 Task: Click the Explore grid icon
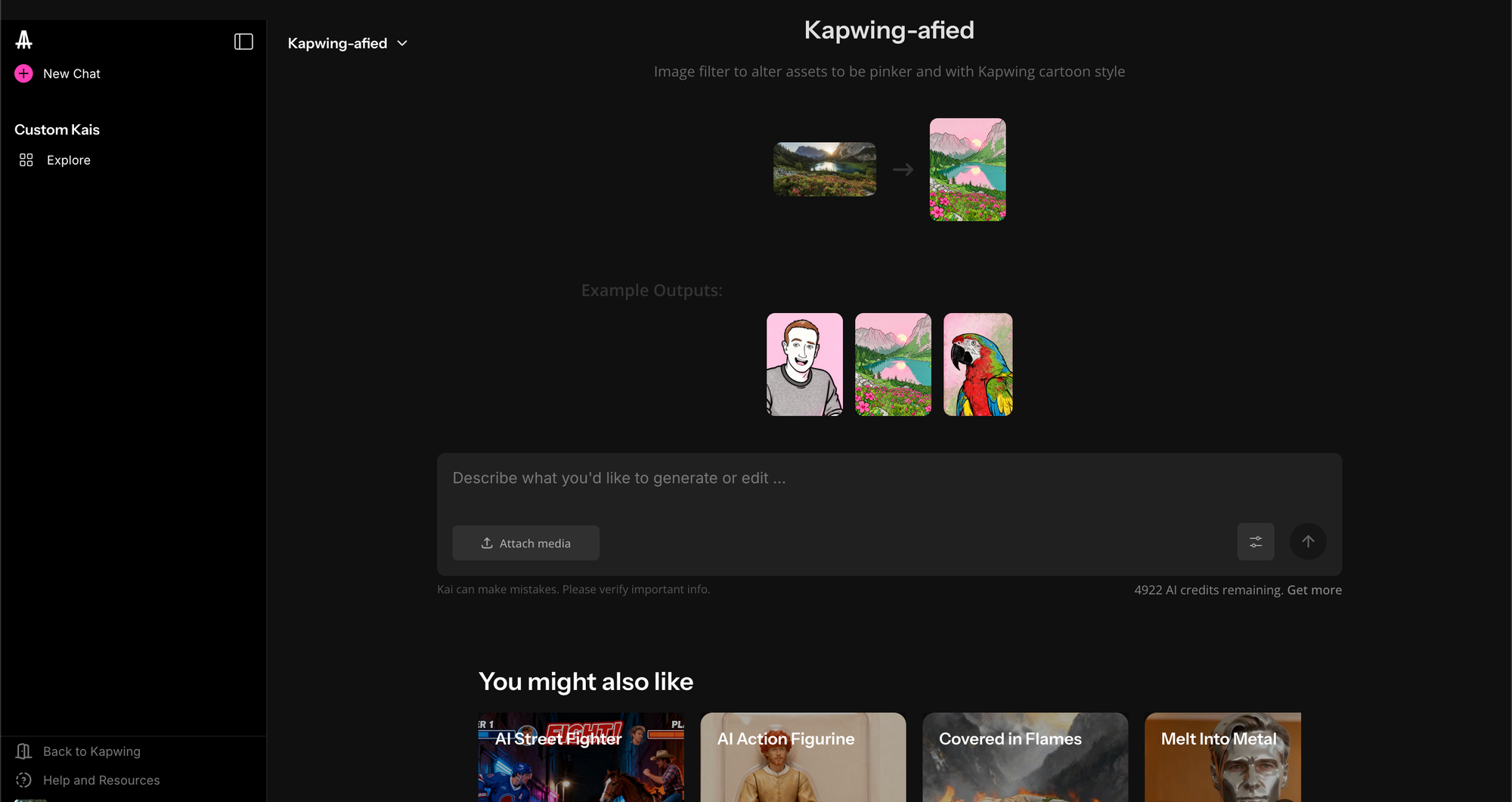click(26, 160)
